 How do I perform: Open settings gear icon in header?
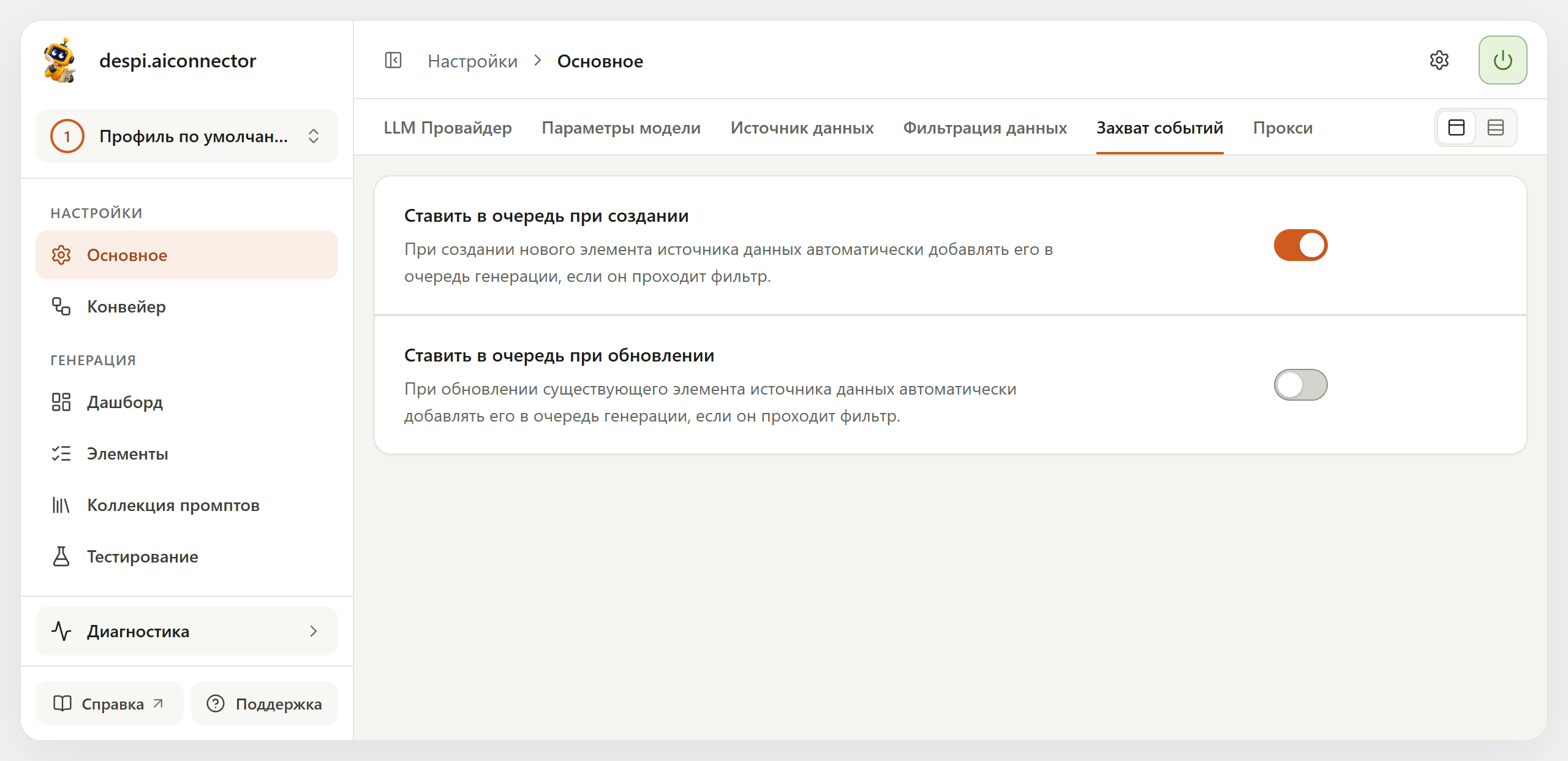[1439, 60]
